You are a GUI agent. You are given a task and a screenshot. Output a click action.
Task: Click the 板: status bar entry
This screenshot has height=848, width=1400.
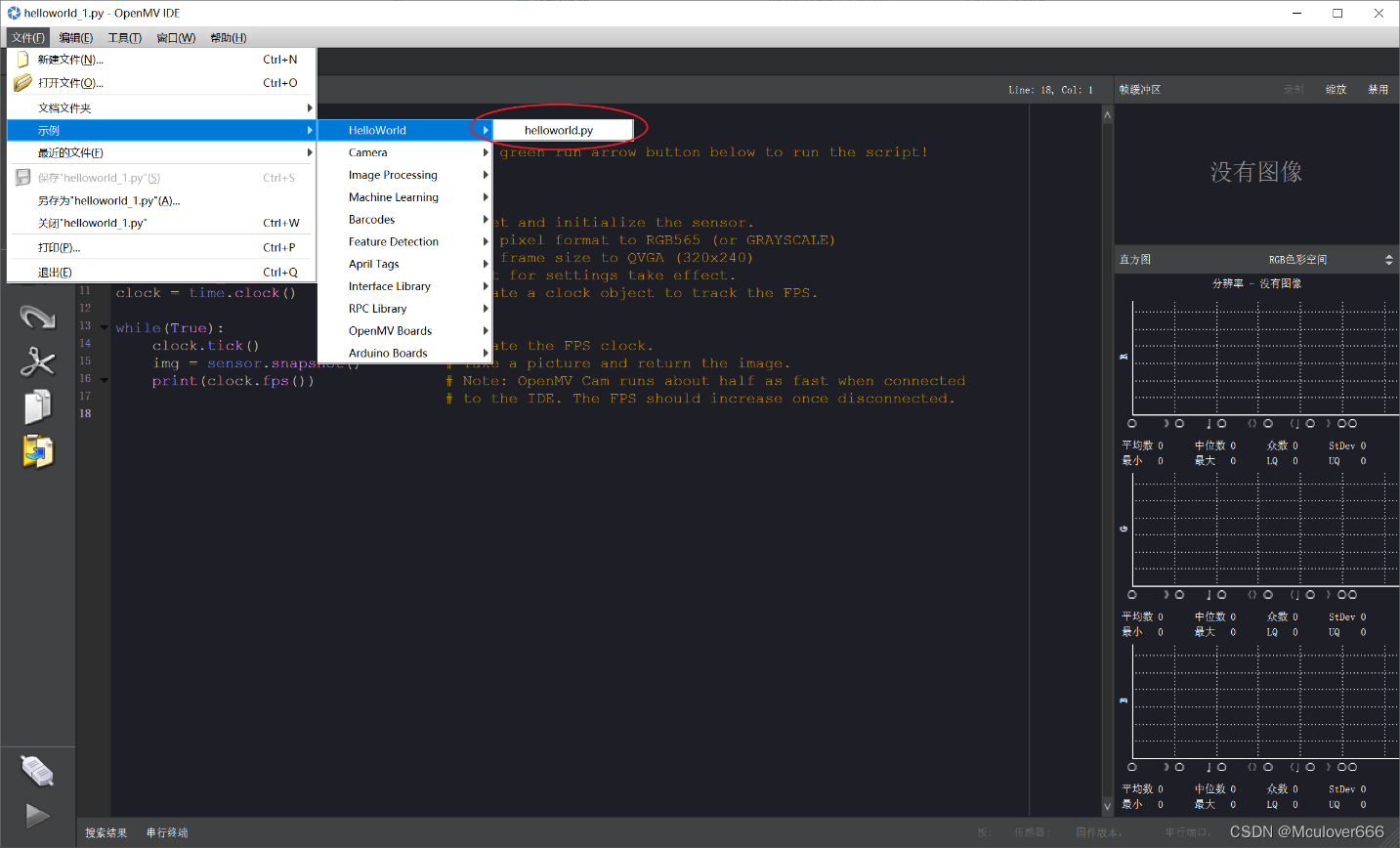(x=984, y=832)
